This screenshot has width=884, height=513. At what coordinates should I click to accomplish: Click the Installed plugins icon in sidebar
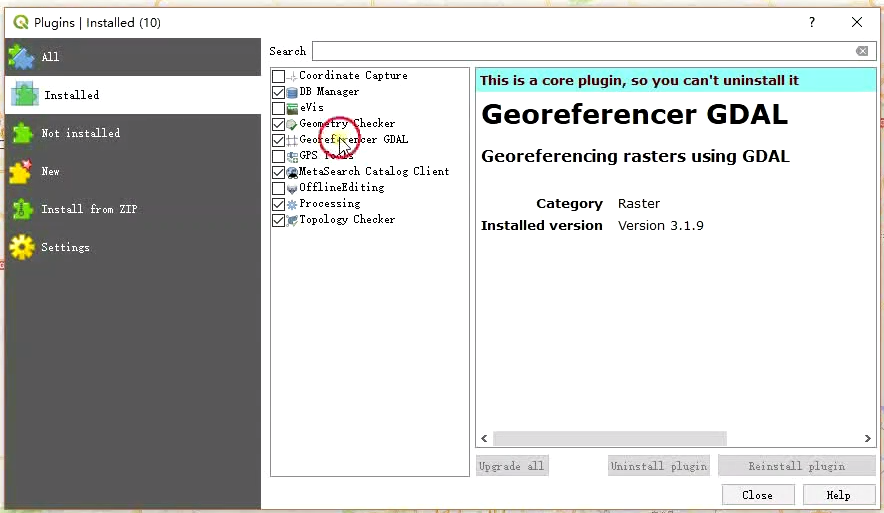[x=24, y=95]
